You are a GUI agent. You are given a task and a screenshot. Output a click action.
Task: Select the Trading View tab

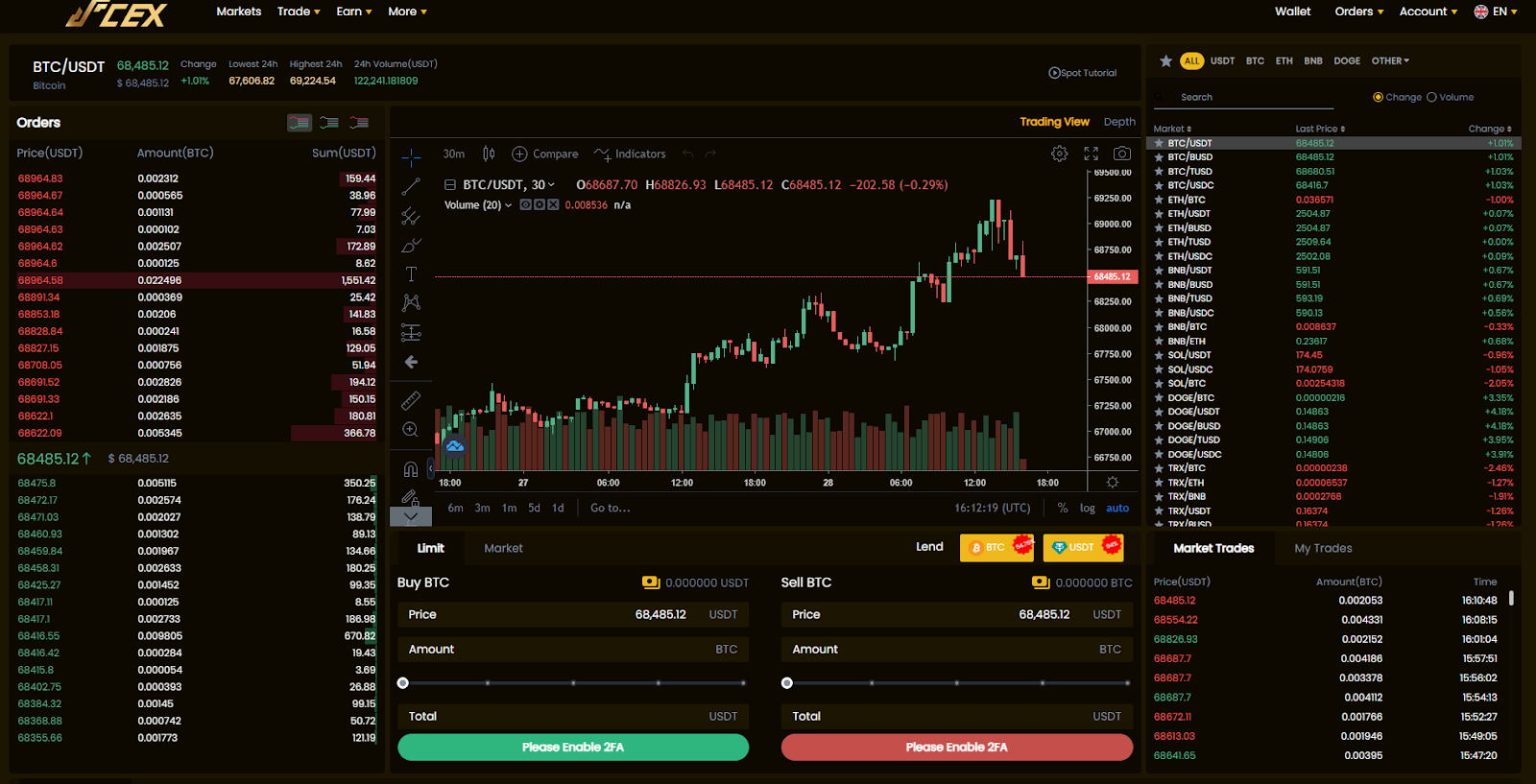(x=1054, y=122)
